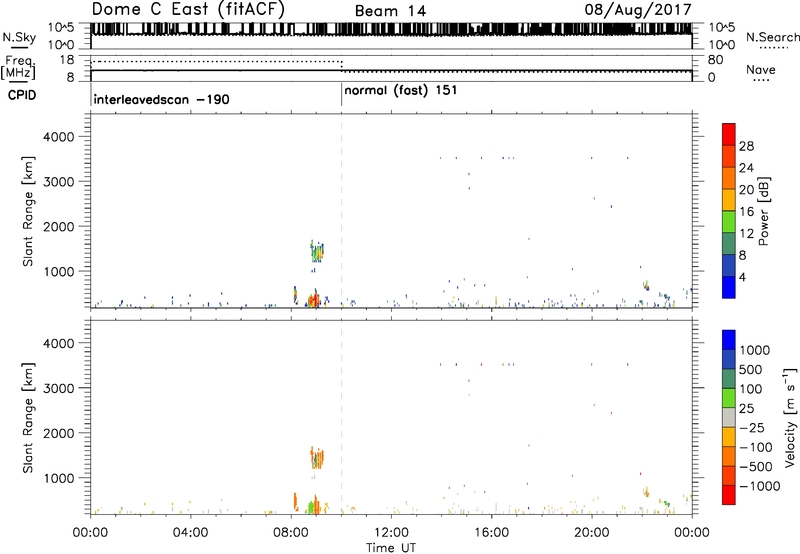Click the '-1000' velocity scale value
The width and height of the screenshot is (800, 554).
coord(760,486)
